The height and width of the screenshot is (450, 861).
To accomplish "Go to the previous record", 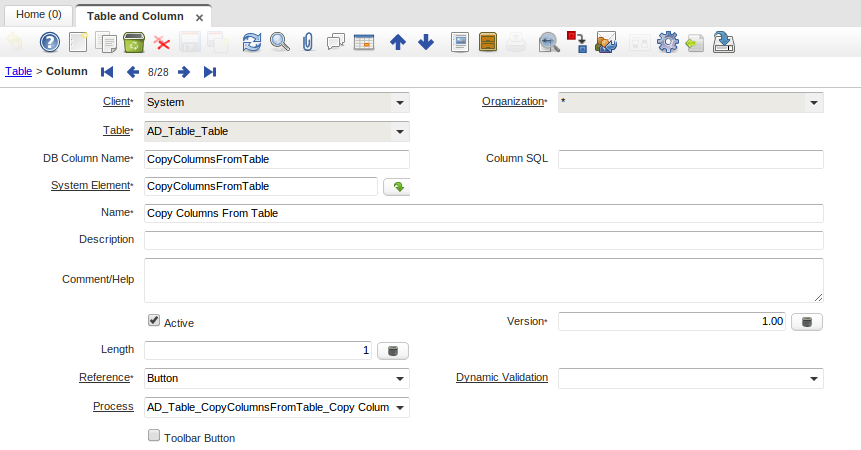I will point(132,72).
